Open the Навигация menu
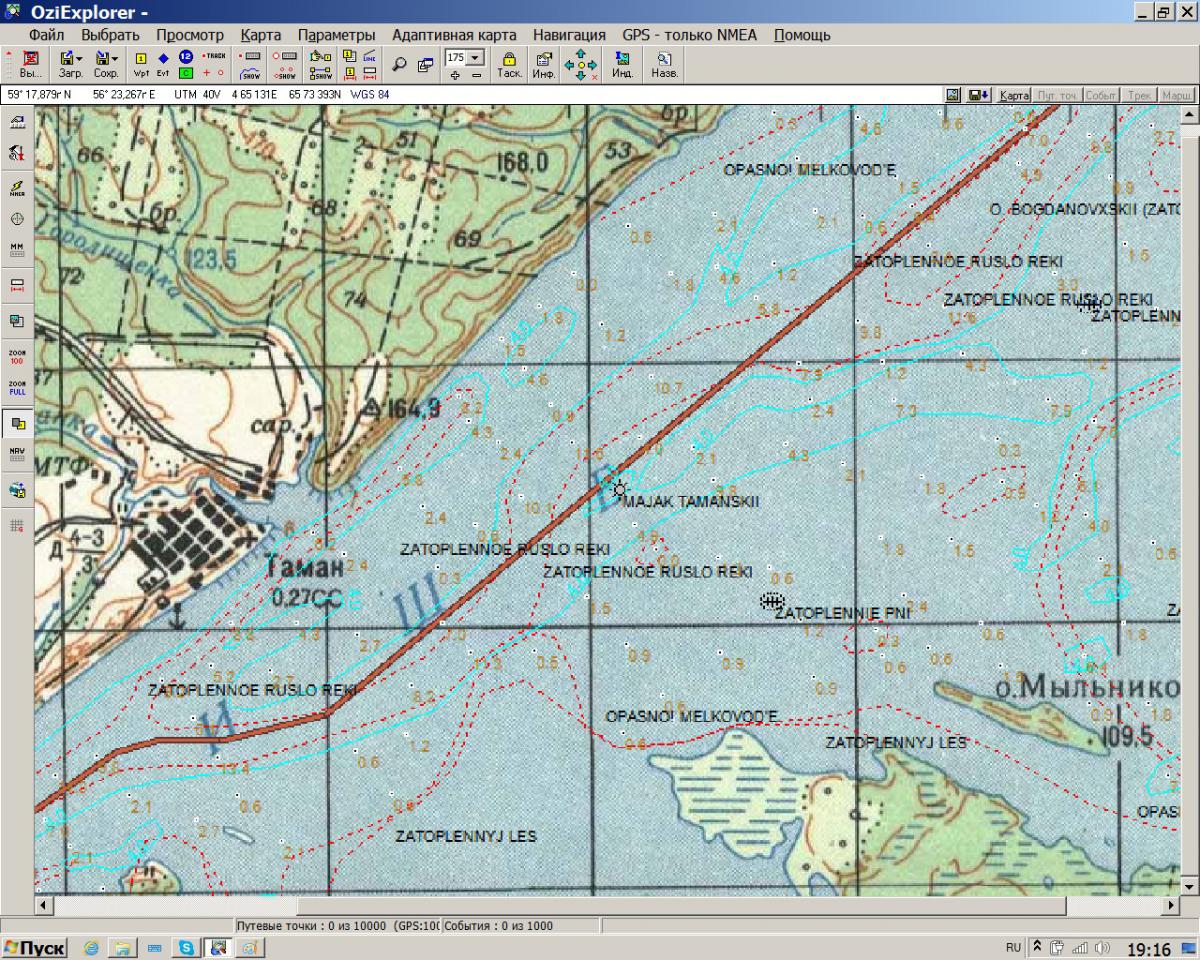Screen dimensions: 1200x960 [568, 35]
